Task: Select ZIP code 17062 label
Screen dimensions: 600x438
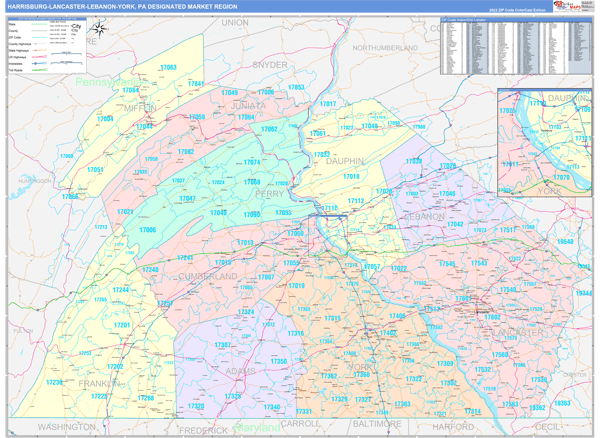Action: tap(269, 129)
